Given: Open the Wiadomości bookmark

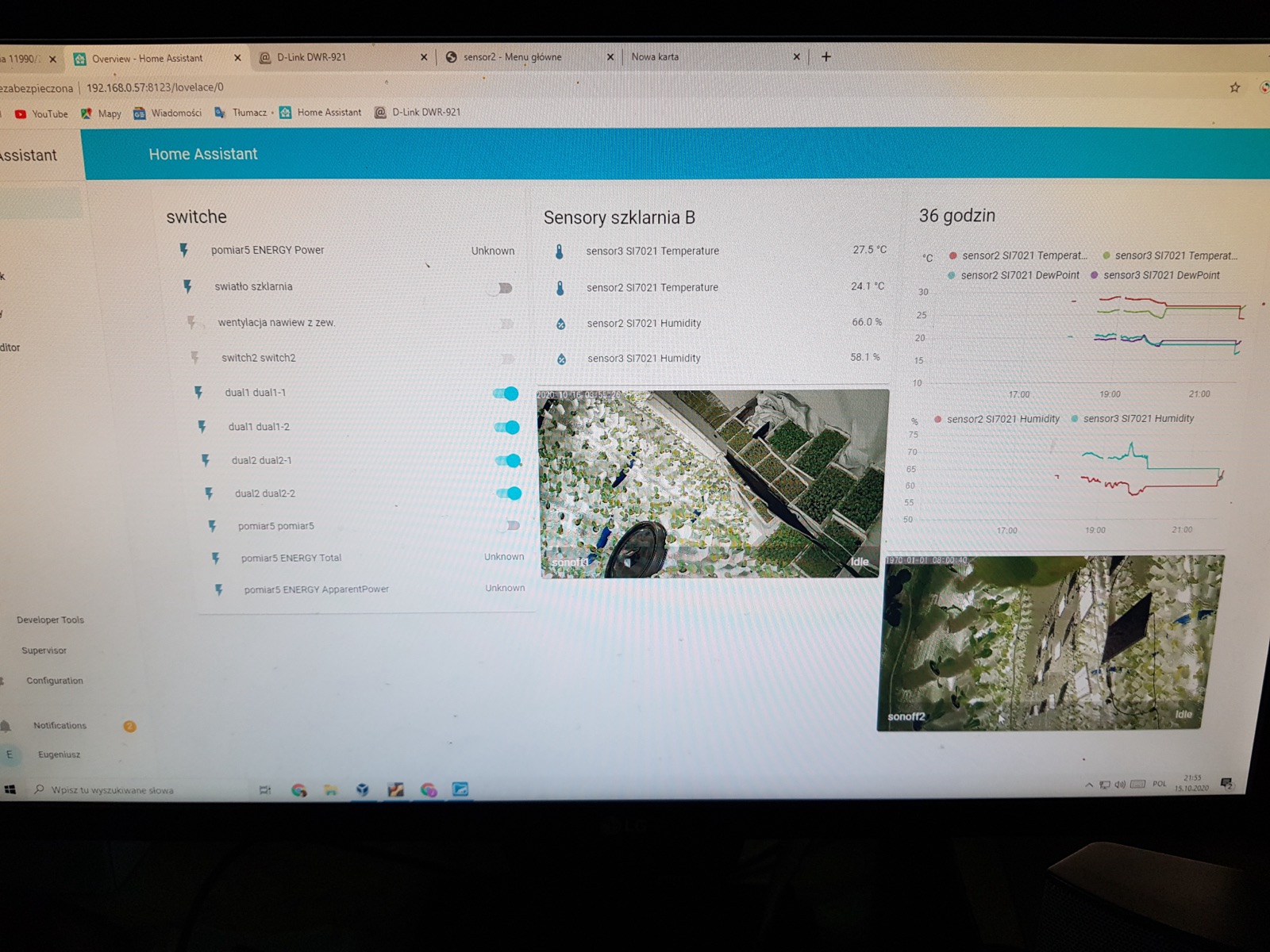Looking at the screenshot, I should [167, 113].
